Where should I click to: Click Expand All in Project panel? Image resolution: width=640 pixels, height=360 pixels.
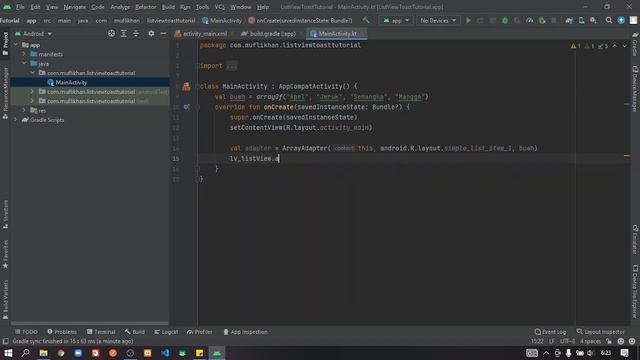(x=124, y=33)
